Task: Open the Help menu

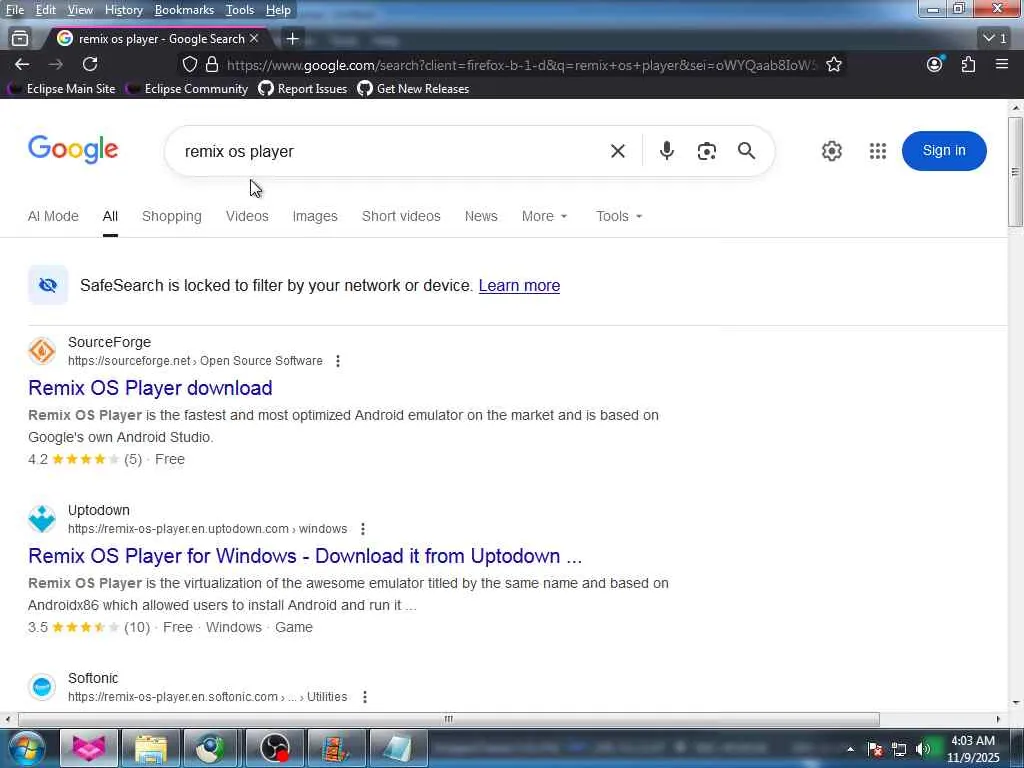Action: [278, 10]
